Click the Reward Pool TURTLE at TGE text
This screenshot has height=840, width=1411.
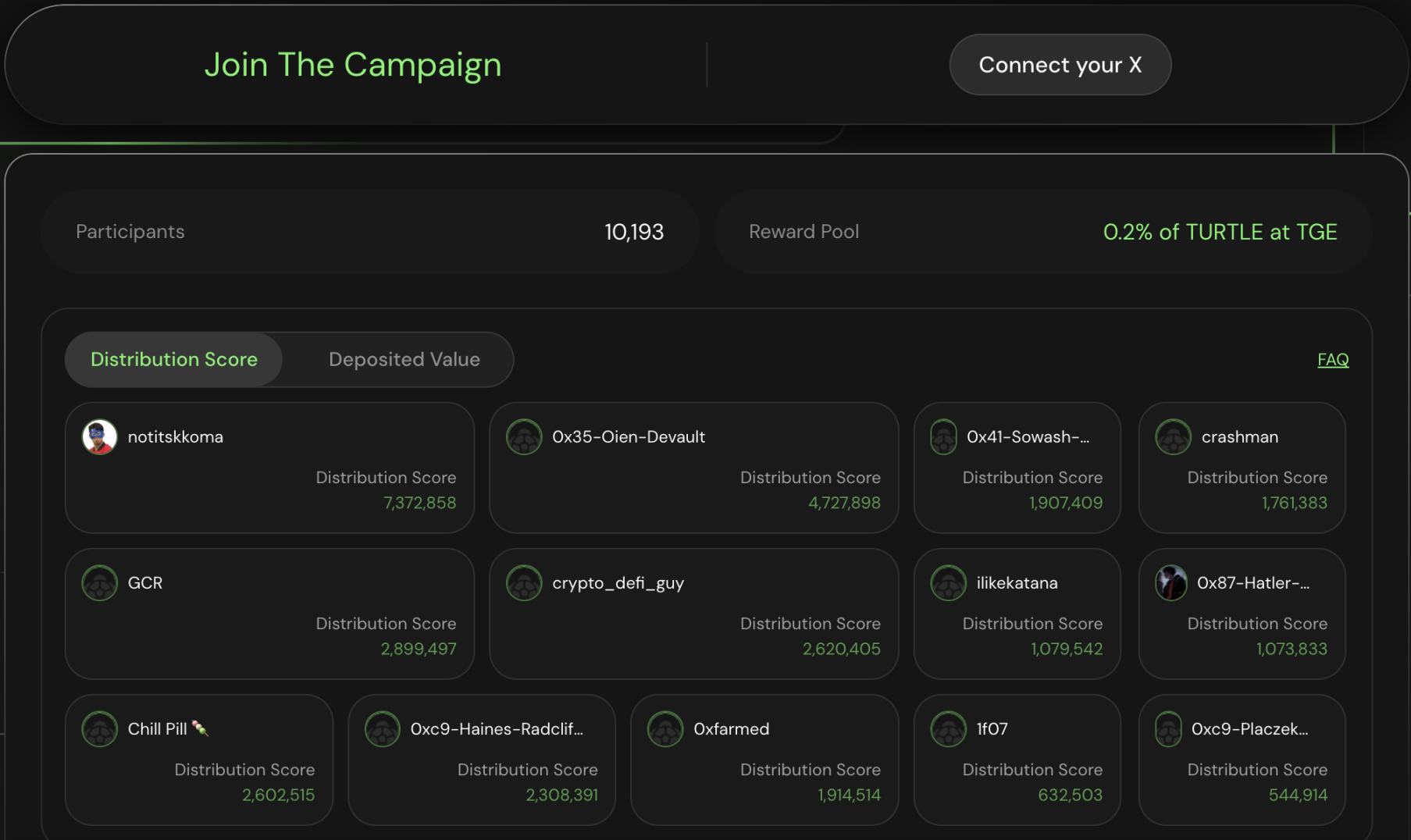pos(1219,232)
